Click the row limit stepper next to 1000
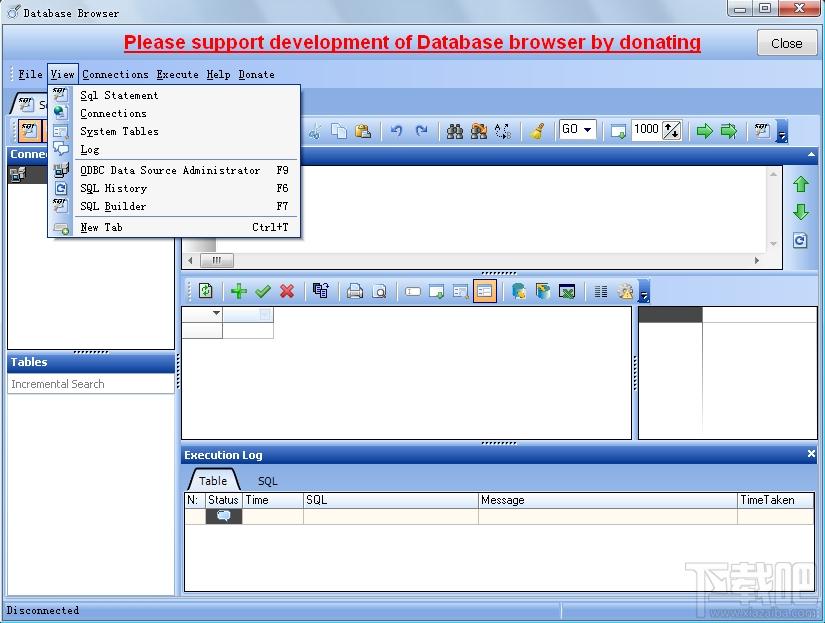 coord(671,130)
